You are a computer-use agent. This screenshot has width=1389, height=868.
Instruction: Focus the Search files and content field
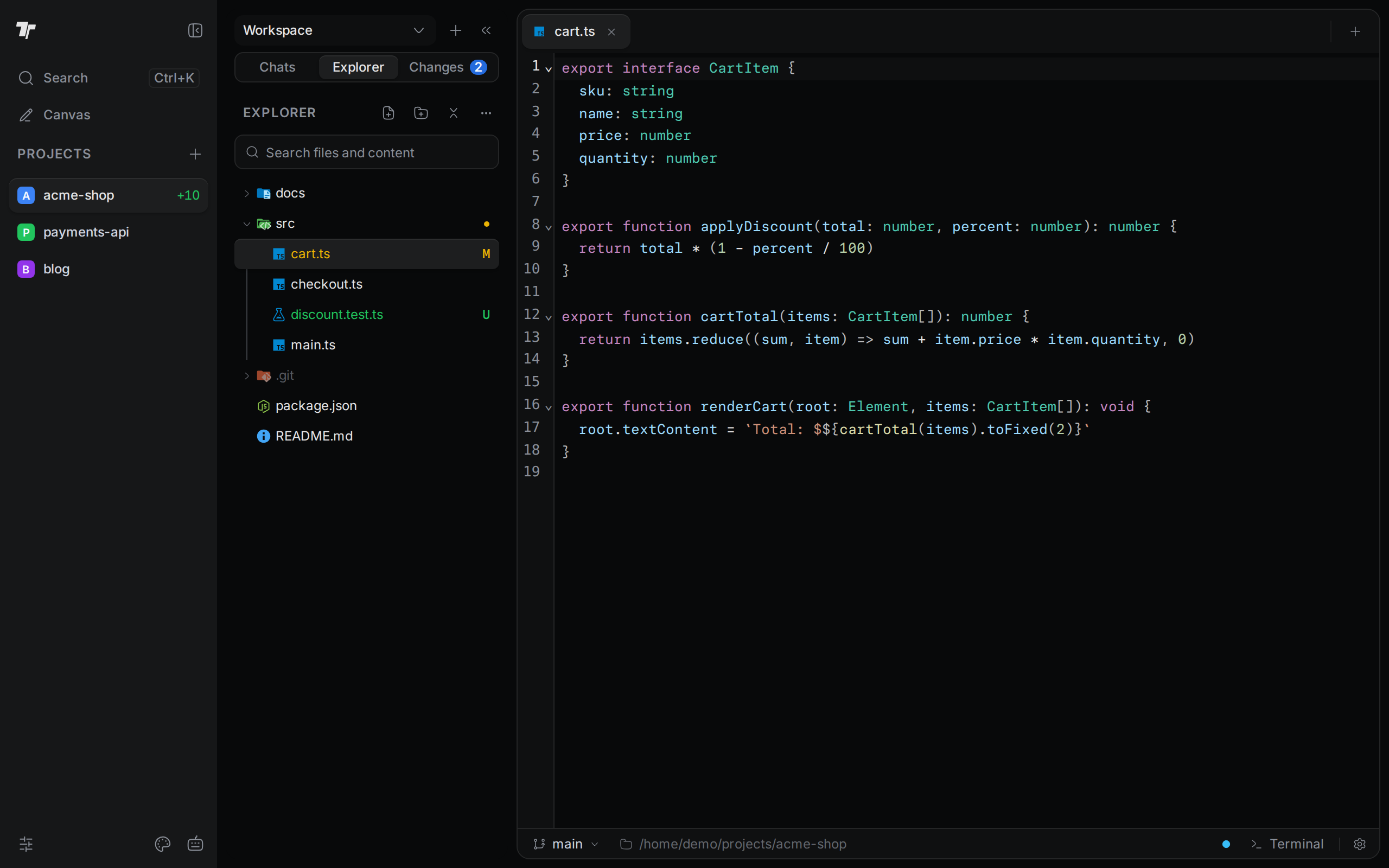click(x=367, y=152)
